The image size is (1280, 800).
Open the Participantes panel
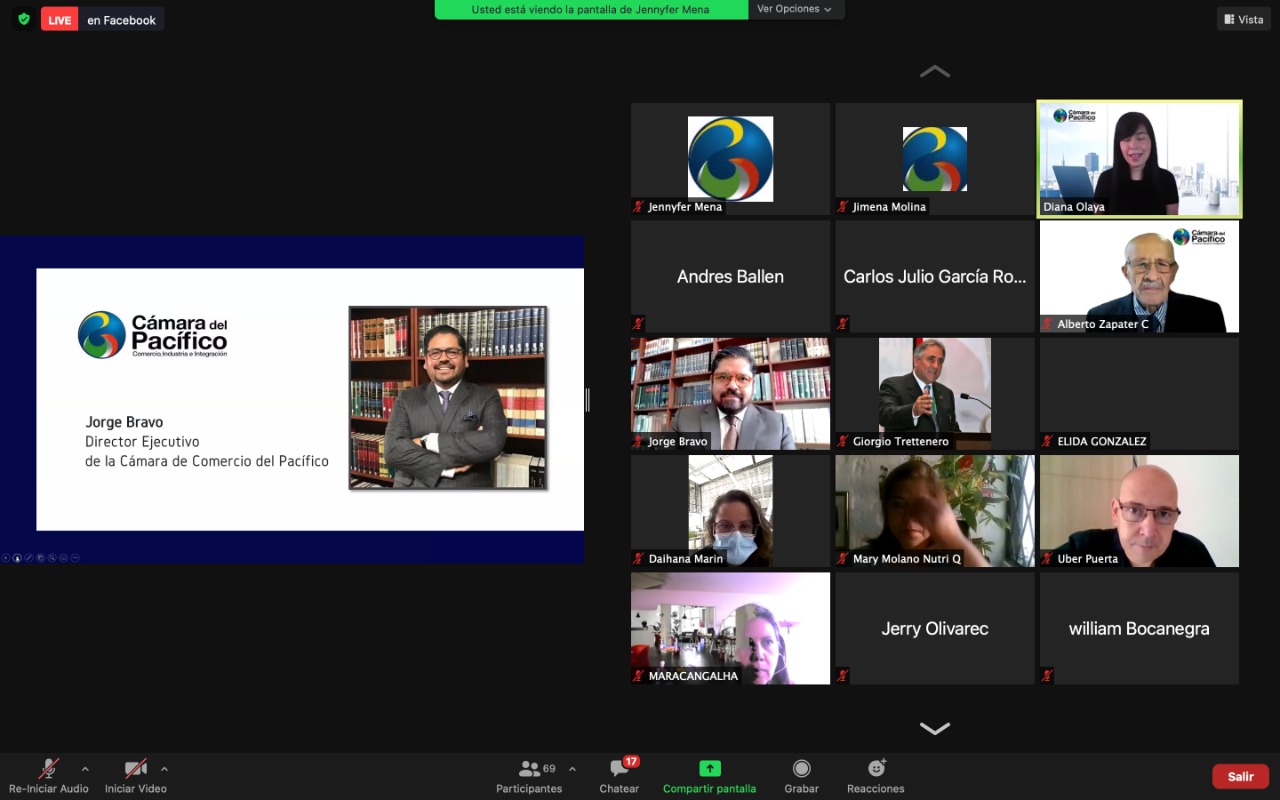tap(529, 776)
